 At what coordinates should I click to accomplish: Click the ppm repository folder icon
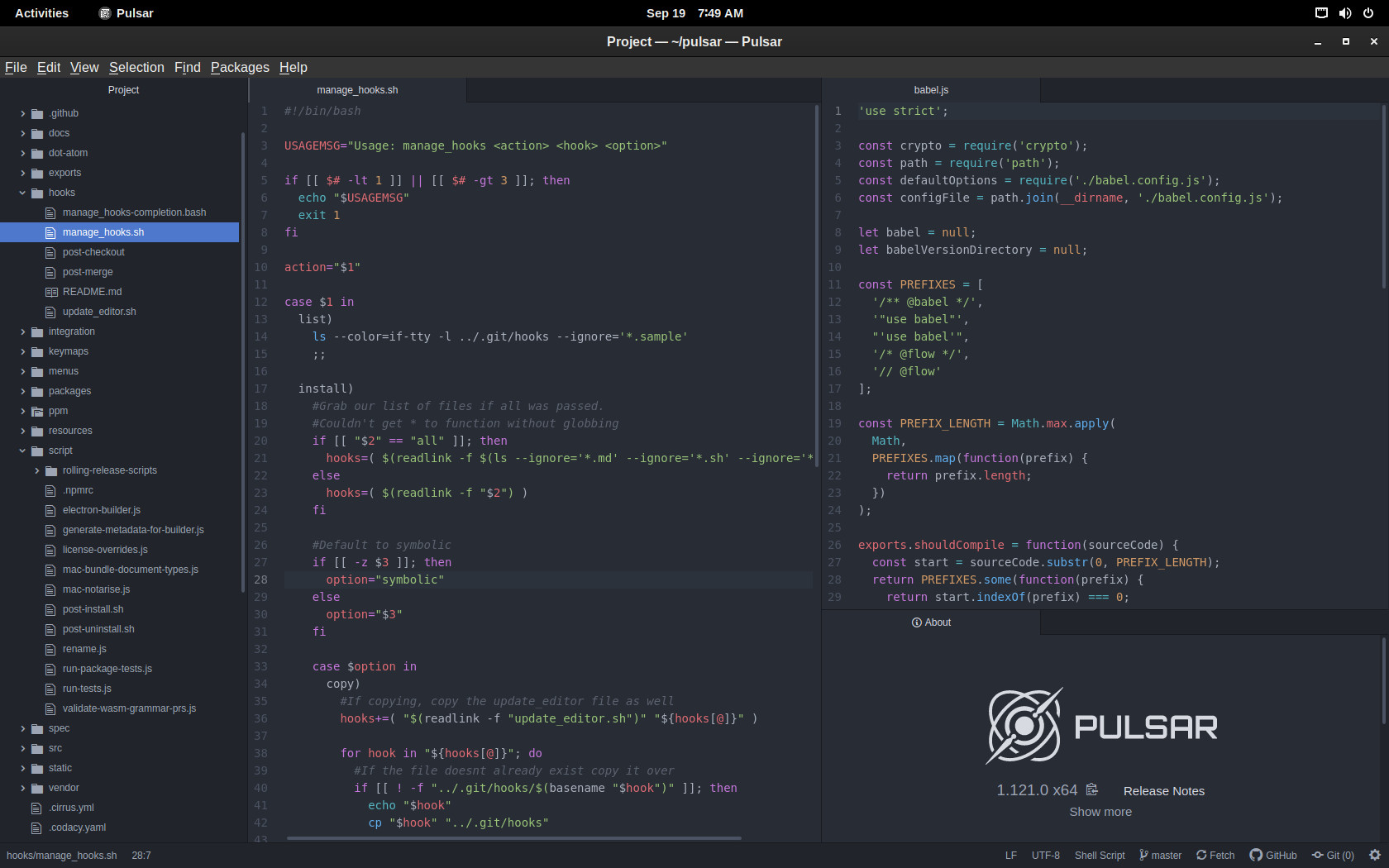click(37, 411)
